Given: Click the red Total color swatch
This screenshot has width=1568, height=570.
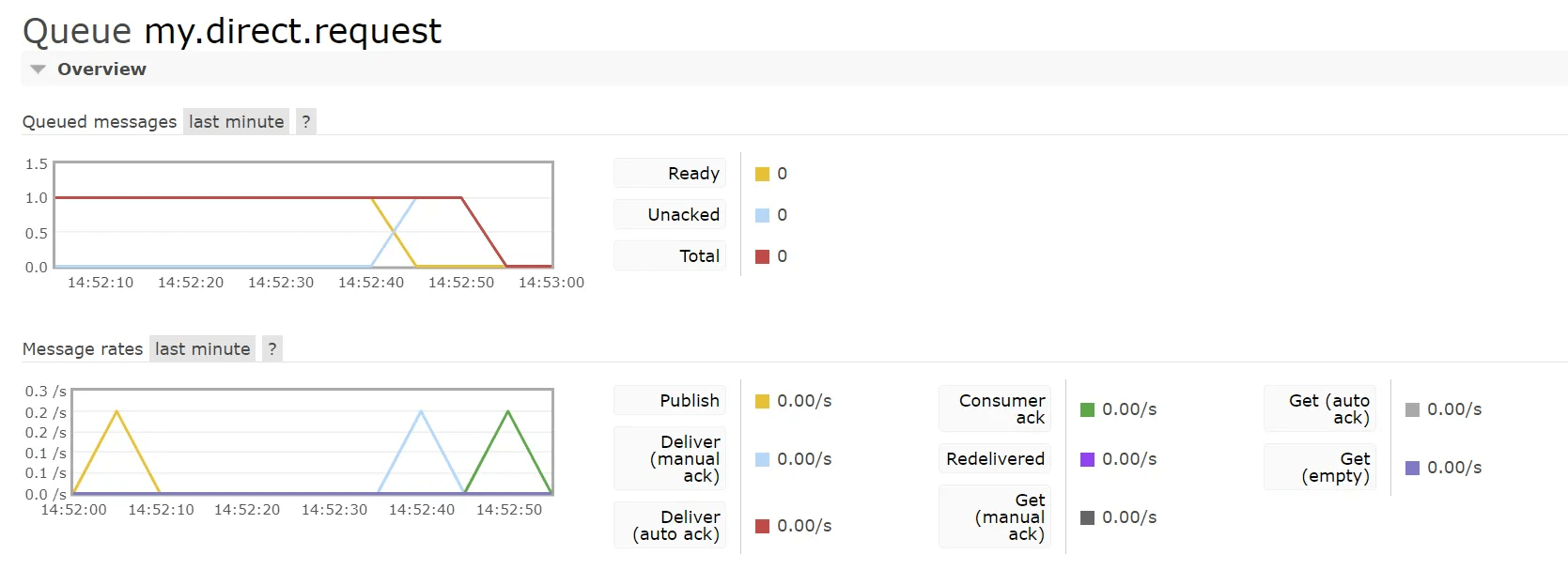Looking at the screenshot, I should click(762, 257).
